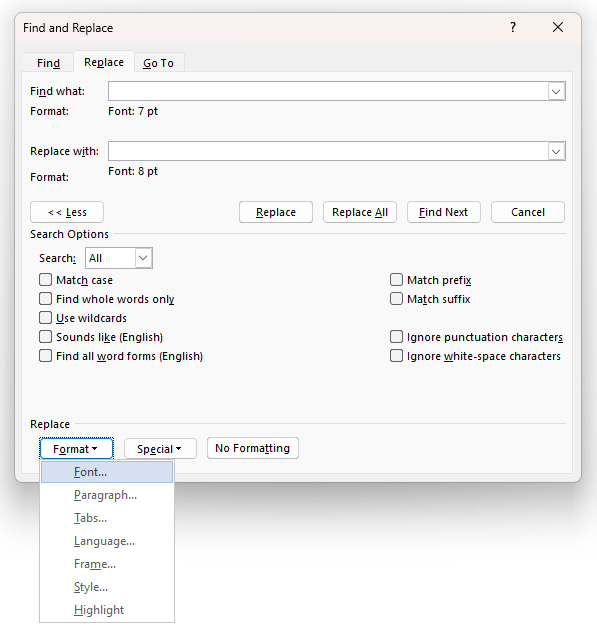Enable Use wildcards option

pos(46,317)
